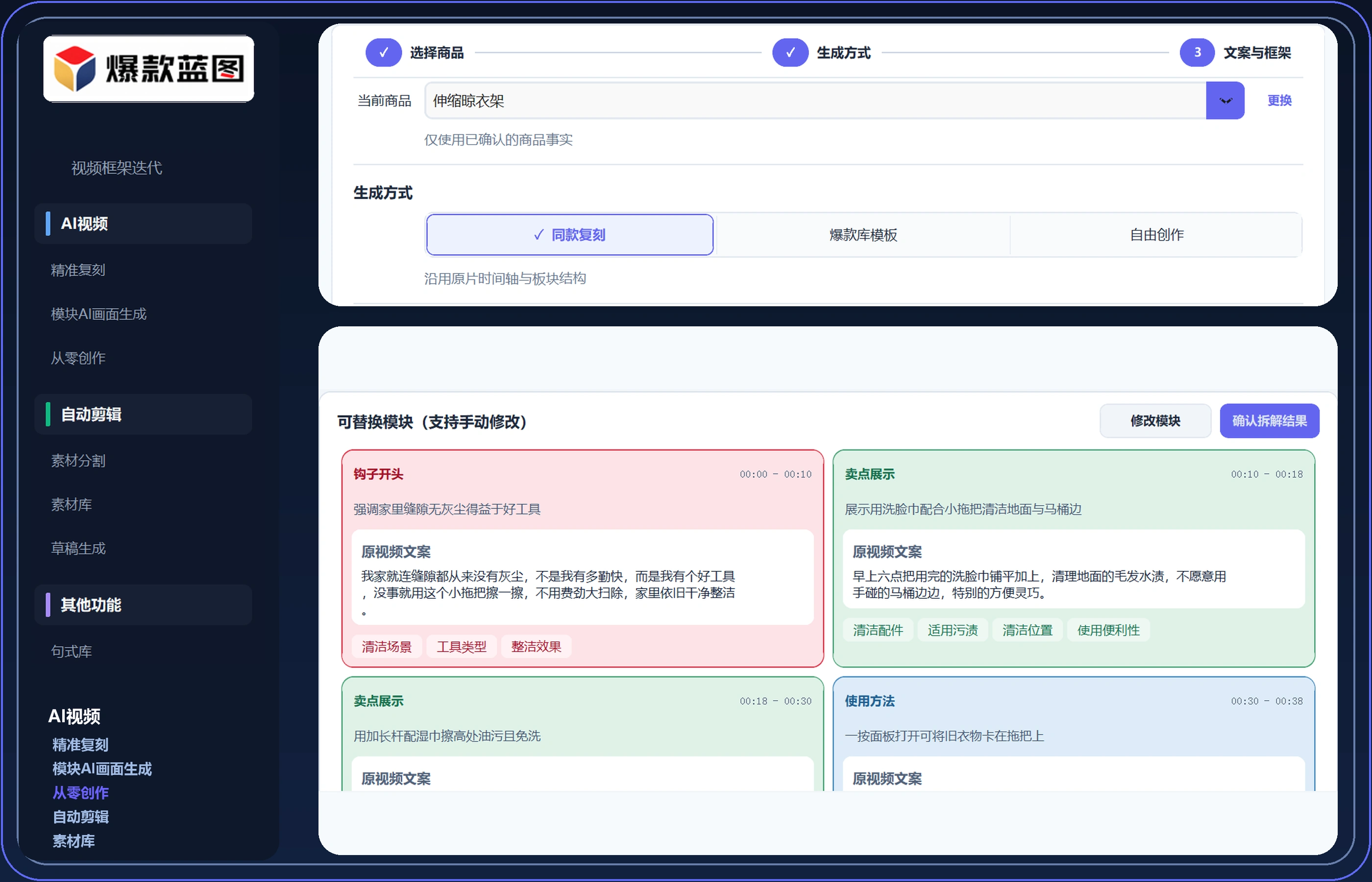
Task: Open 句式库 sidebar item
Action: 71,651
